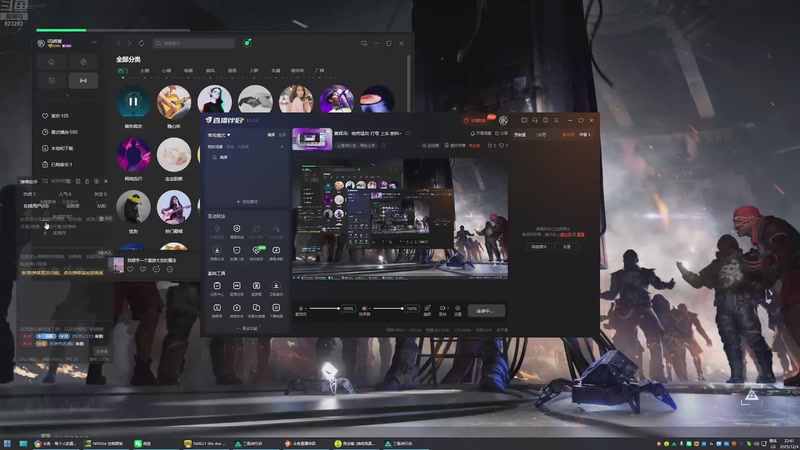Adjust the speaker volume slider
Image resolution: width=800 pixels, height=450 pixels.
[388, 308]
